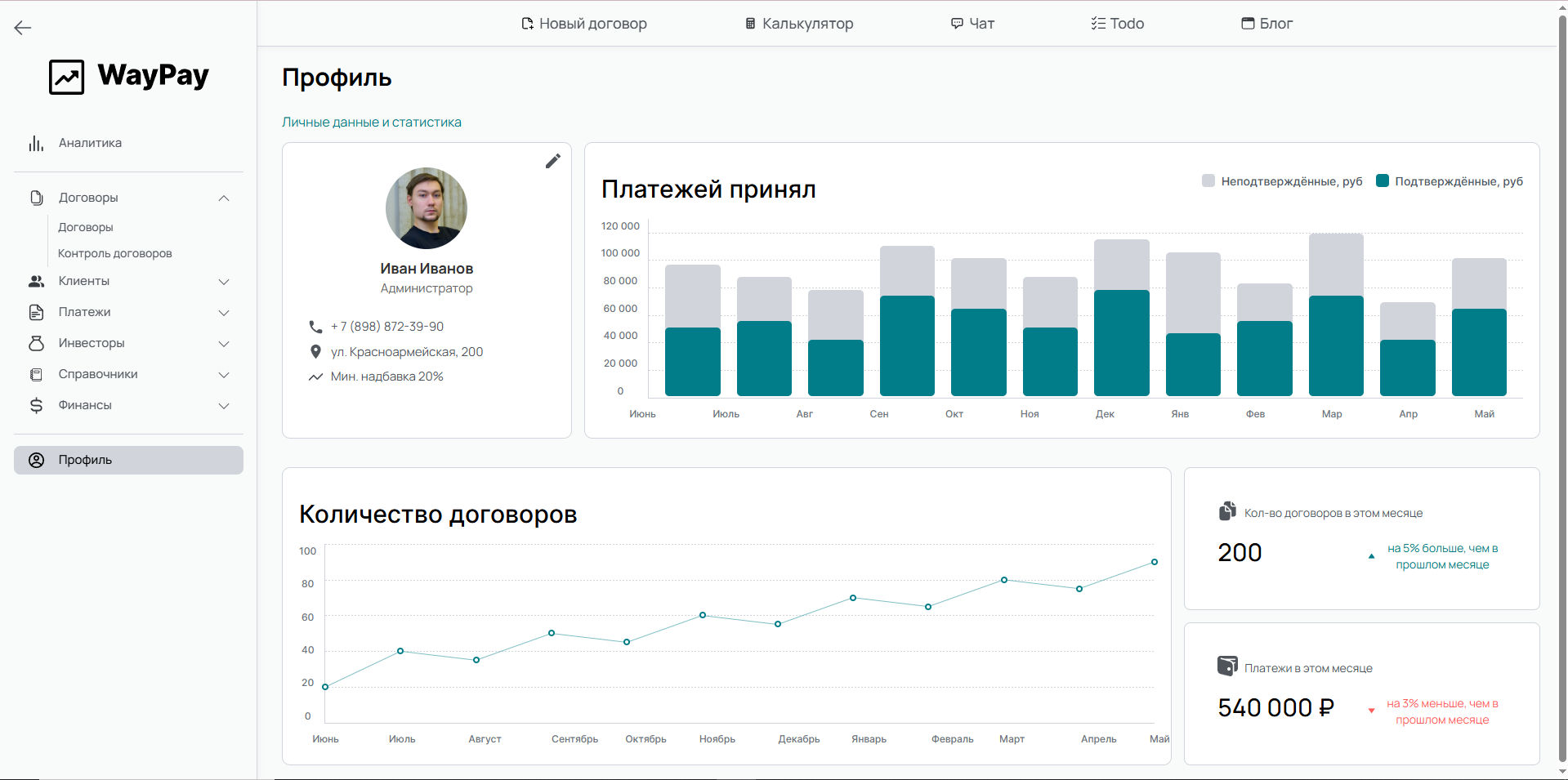This screenshot has width=1568, height=780.
Task: Expand the Платежи section chevron
Action: [x=224, y=313]
